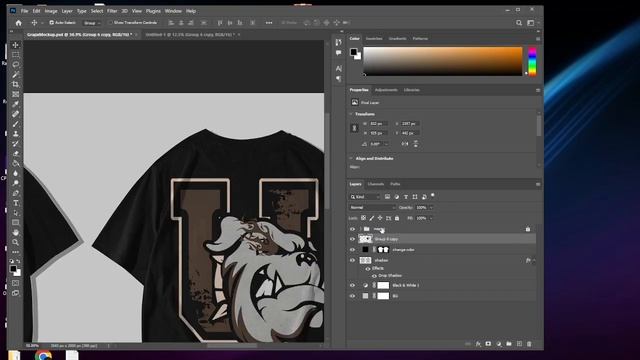Hide the change color layer
The width and height of the screenshot is (640, 360).
(352, 250)
